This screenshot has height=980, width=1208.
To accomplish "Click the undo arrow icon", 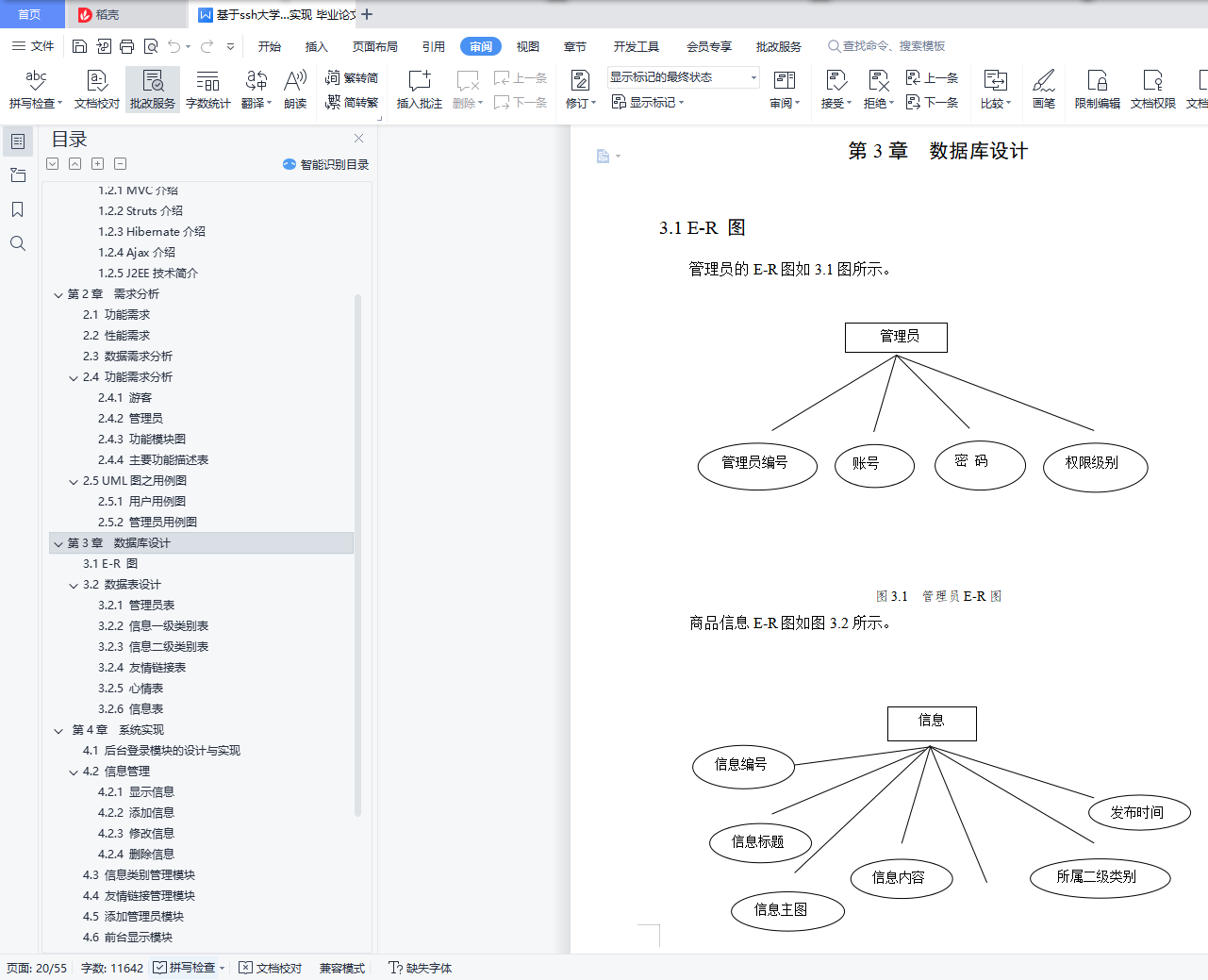I will [x=174, y=46].
